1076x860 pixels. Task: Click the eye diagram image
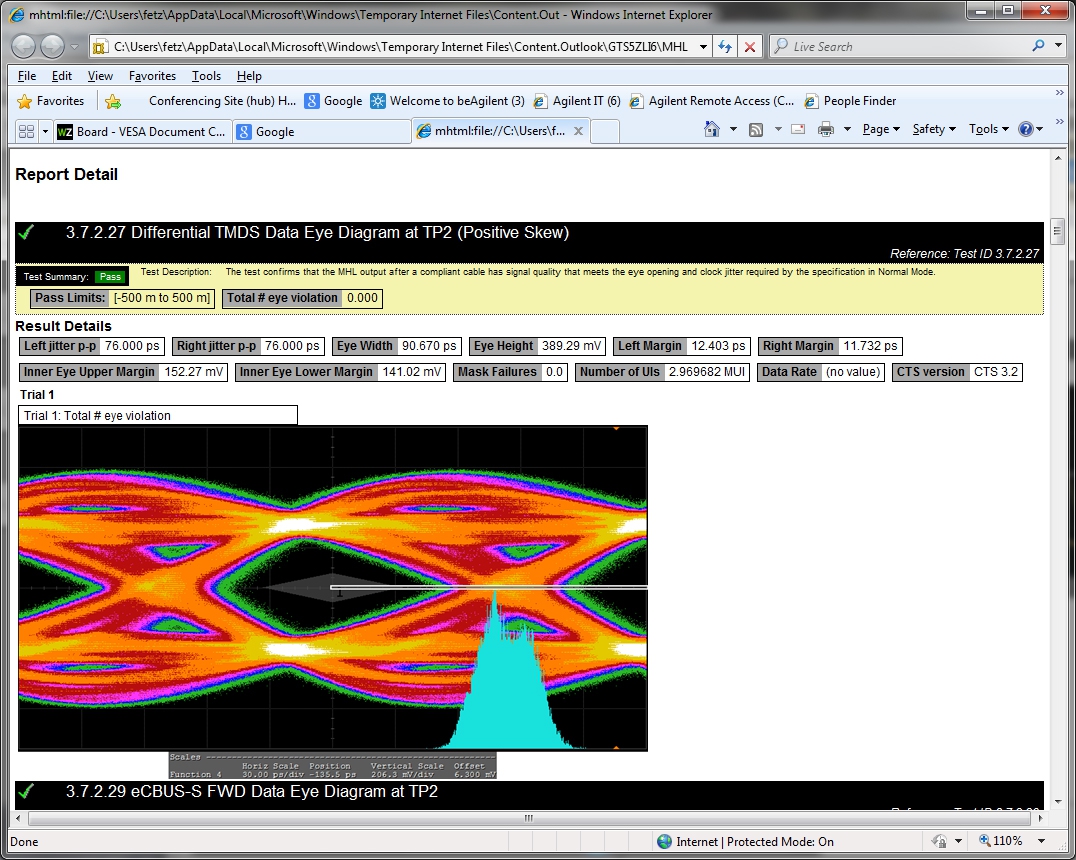[x=333, y=588]
